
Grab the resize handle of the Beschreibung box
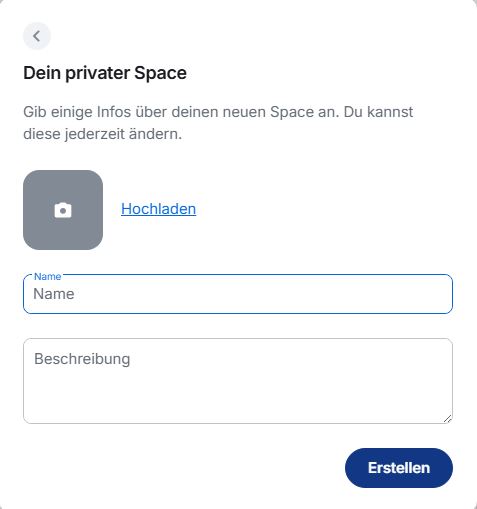(448, 419)
